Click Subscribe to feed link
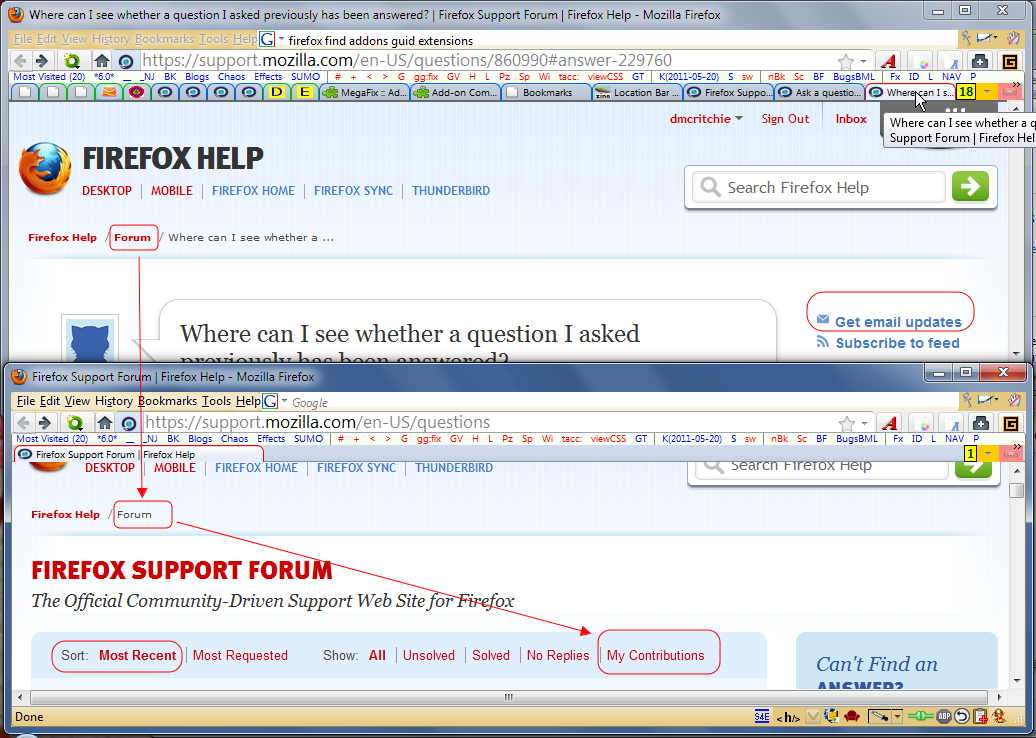 coord(897,343)
